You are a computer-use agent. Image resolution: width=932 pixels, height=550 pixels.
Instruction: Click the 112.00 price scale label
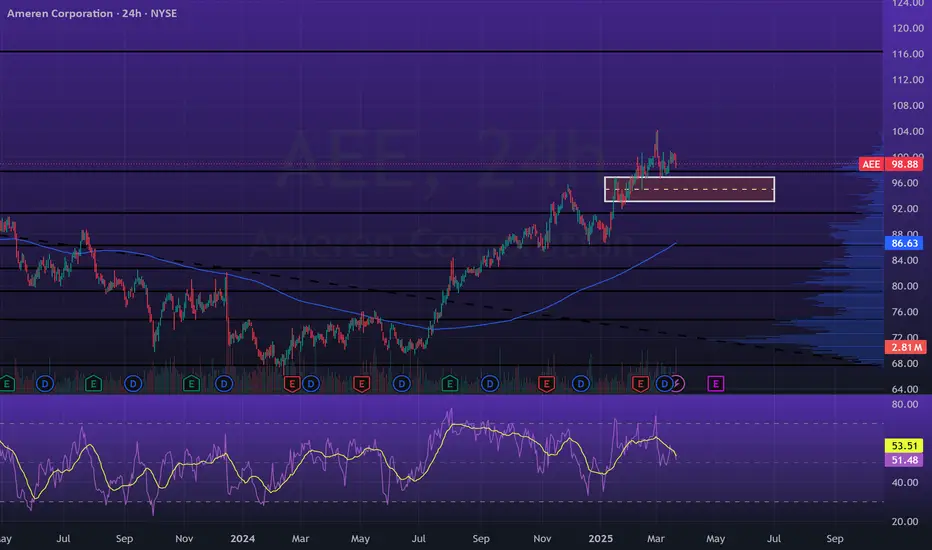(908, 80)
